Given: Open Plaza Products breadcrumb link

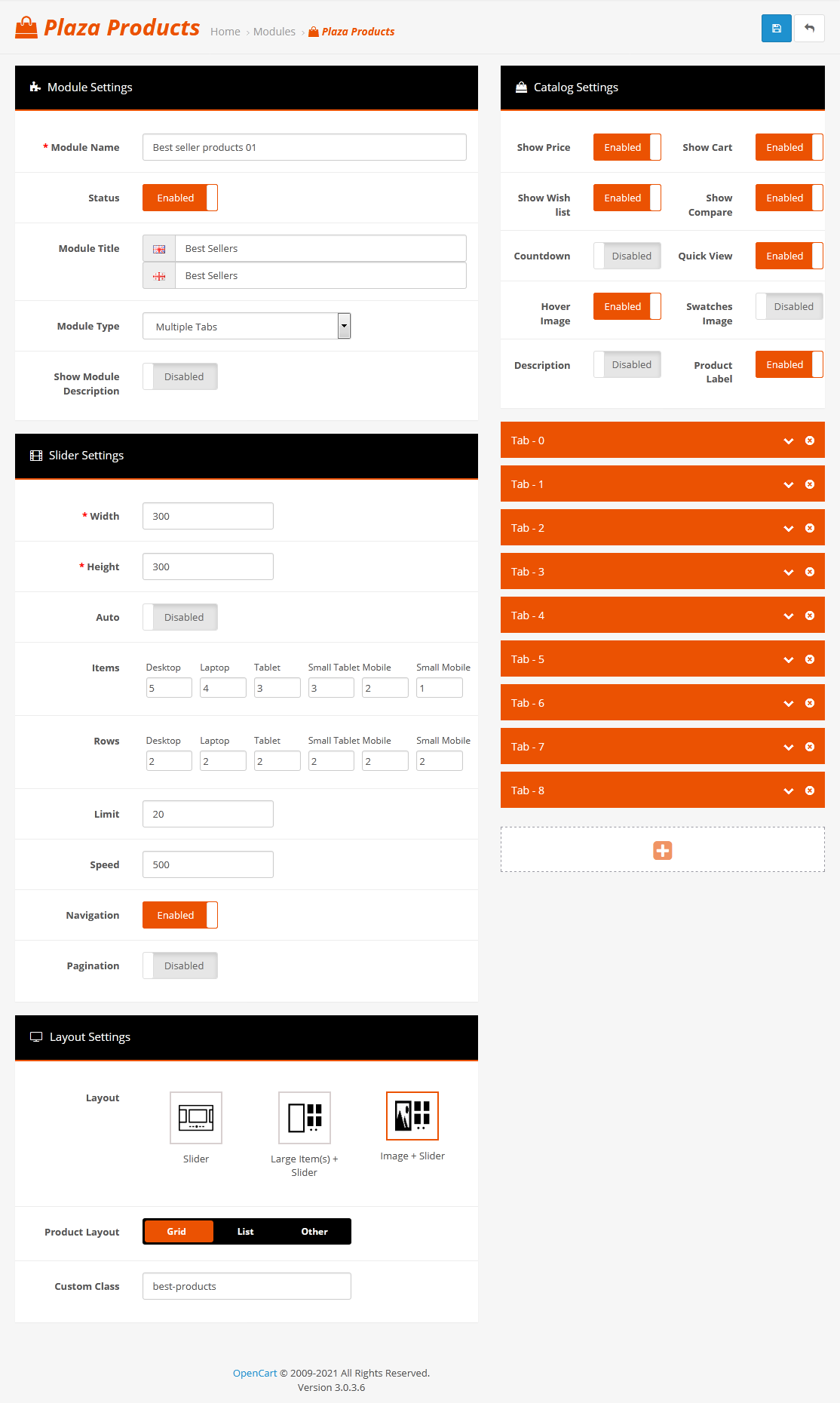Looking at the screenshot, I should pyautogui.click(x=352, y=32).
